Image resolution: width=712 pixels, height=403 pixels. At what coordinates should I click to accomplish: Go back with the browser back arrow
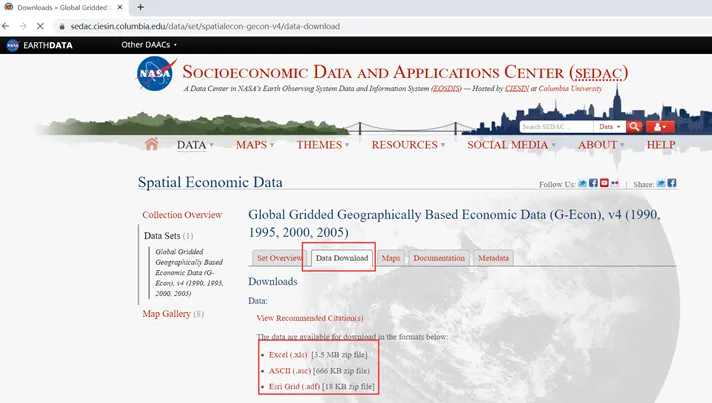[x=6, y=26]
